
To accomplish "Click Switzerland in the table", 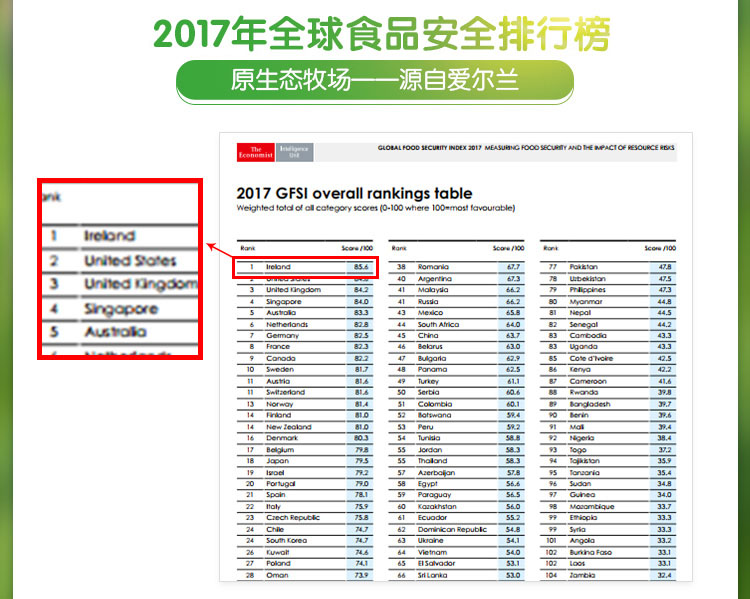I will (x=286, y=392).
